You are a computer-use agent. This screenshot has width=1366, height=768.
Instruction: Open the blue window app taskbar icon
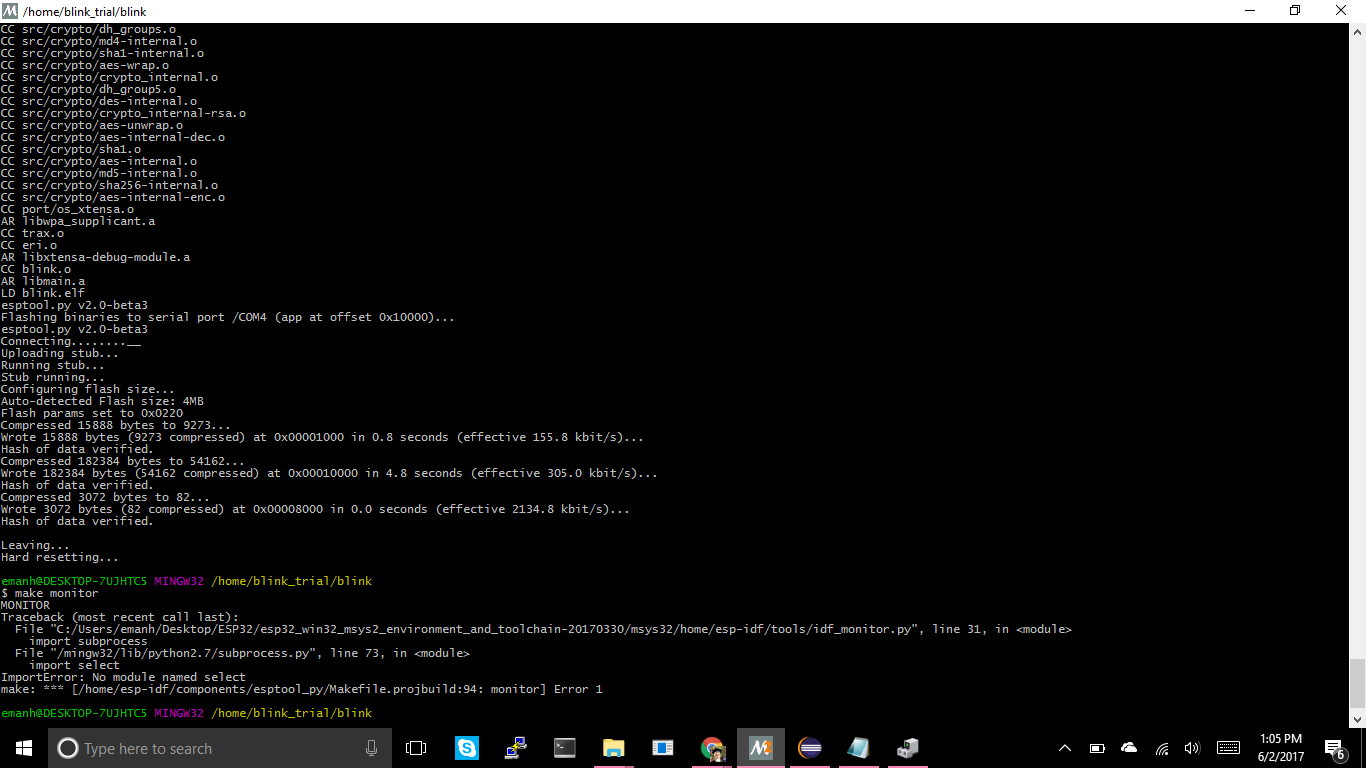[663, 748]
